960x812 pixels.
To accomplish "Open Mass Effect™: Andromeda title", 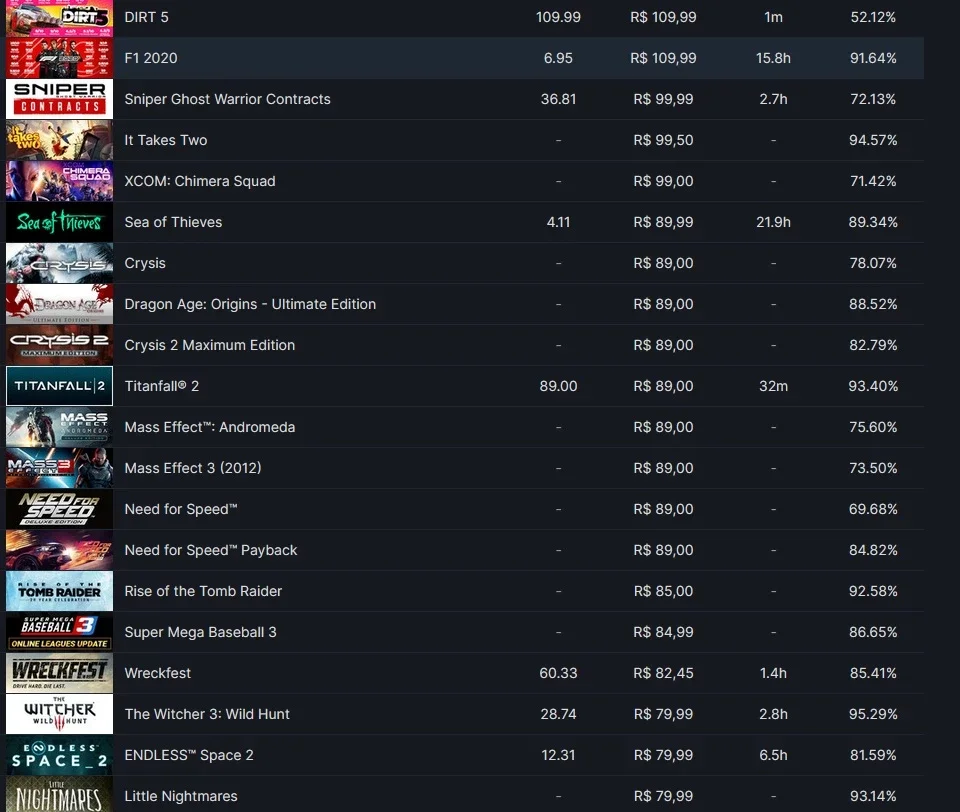I will point(209,427).
